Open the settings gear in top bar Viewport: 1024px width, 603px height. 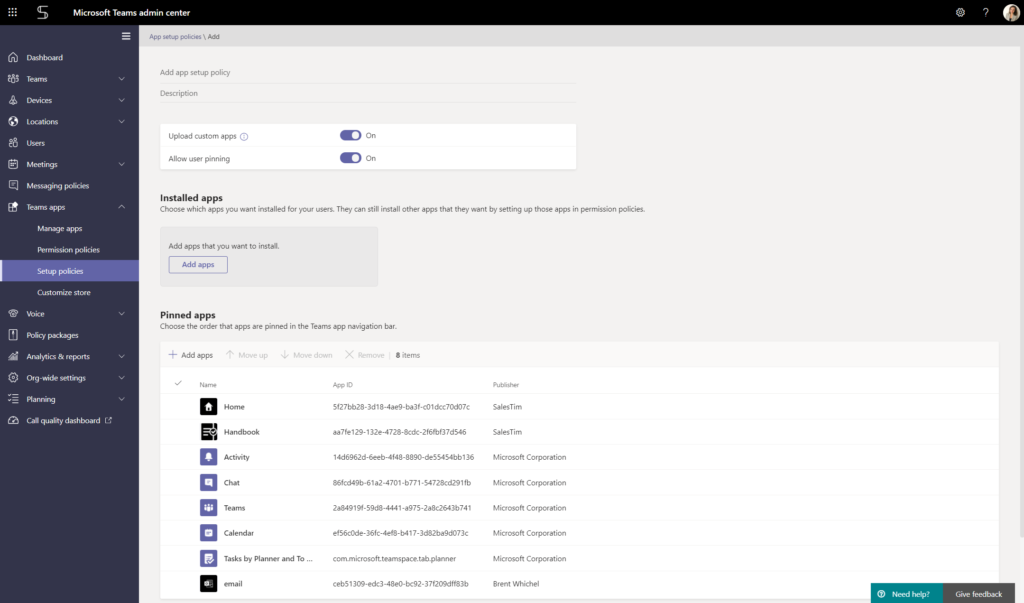(960, 12)
